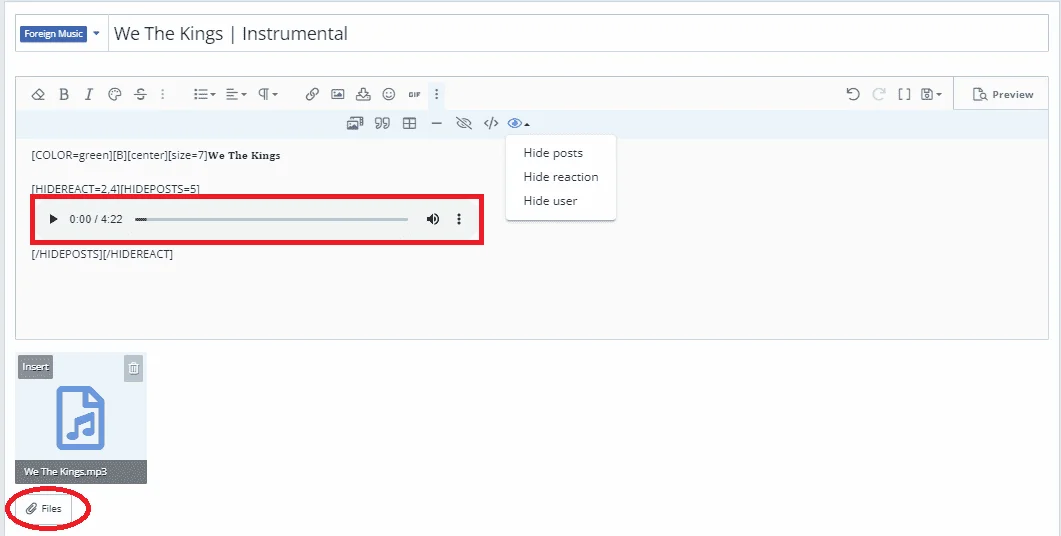Play the audio track
This screenshot has width=1061, height=536.
click(53, 219)
